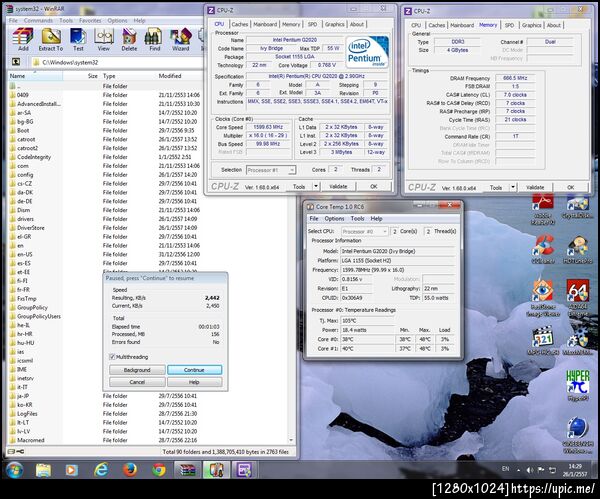Toggle the Multithreading checkbox
This screenshot has height=499, width=600.
(111, 356)
